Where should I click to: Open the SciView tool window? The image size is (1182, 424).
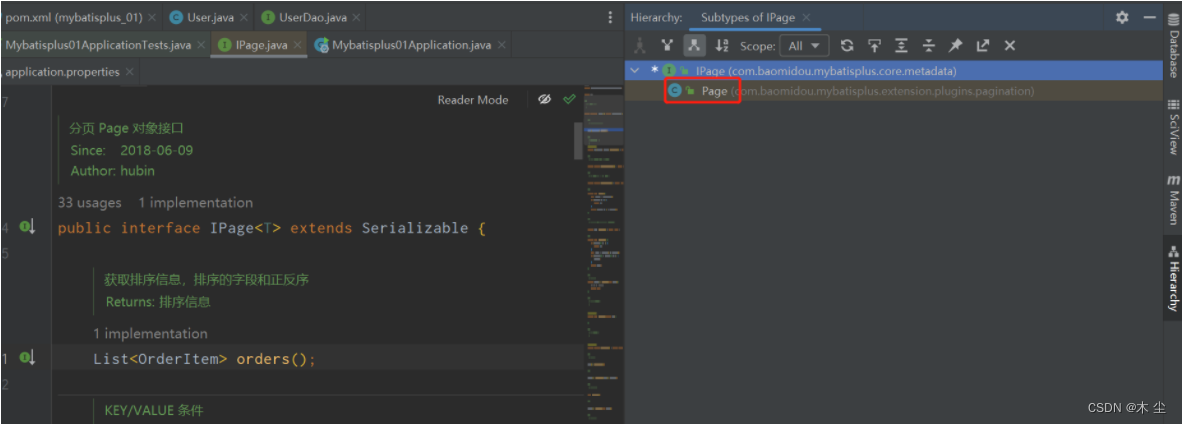(1172, 127)
